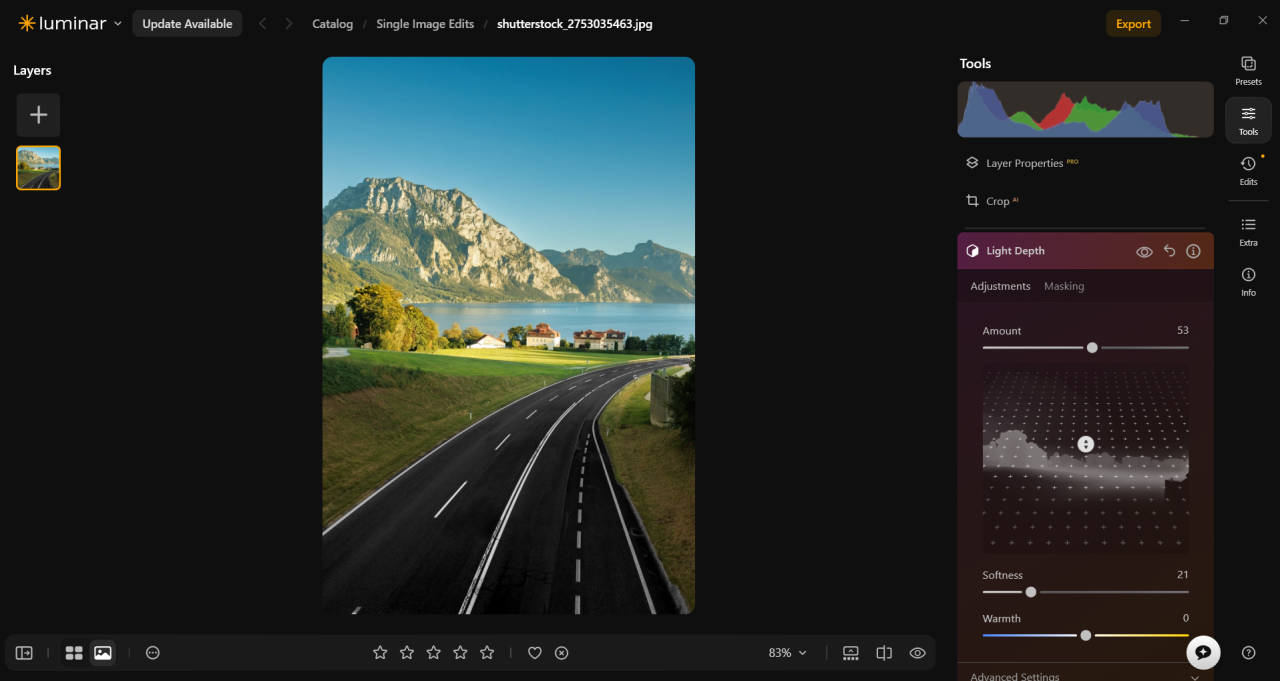Open the Luminar logo menu

coord(70,23)
